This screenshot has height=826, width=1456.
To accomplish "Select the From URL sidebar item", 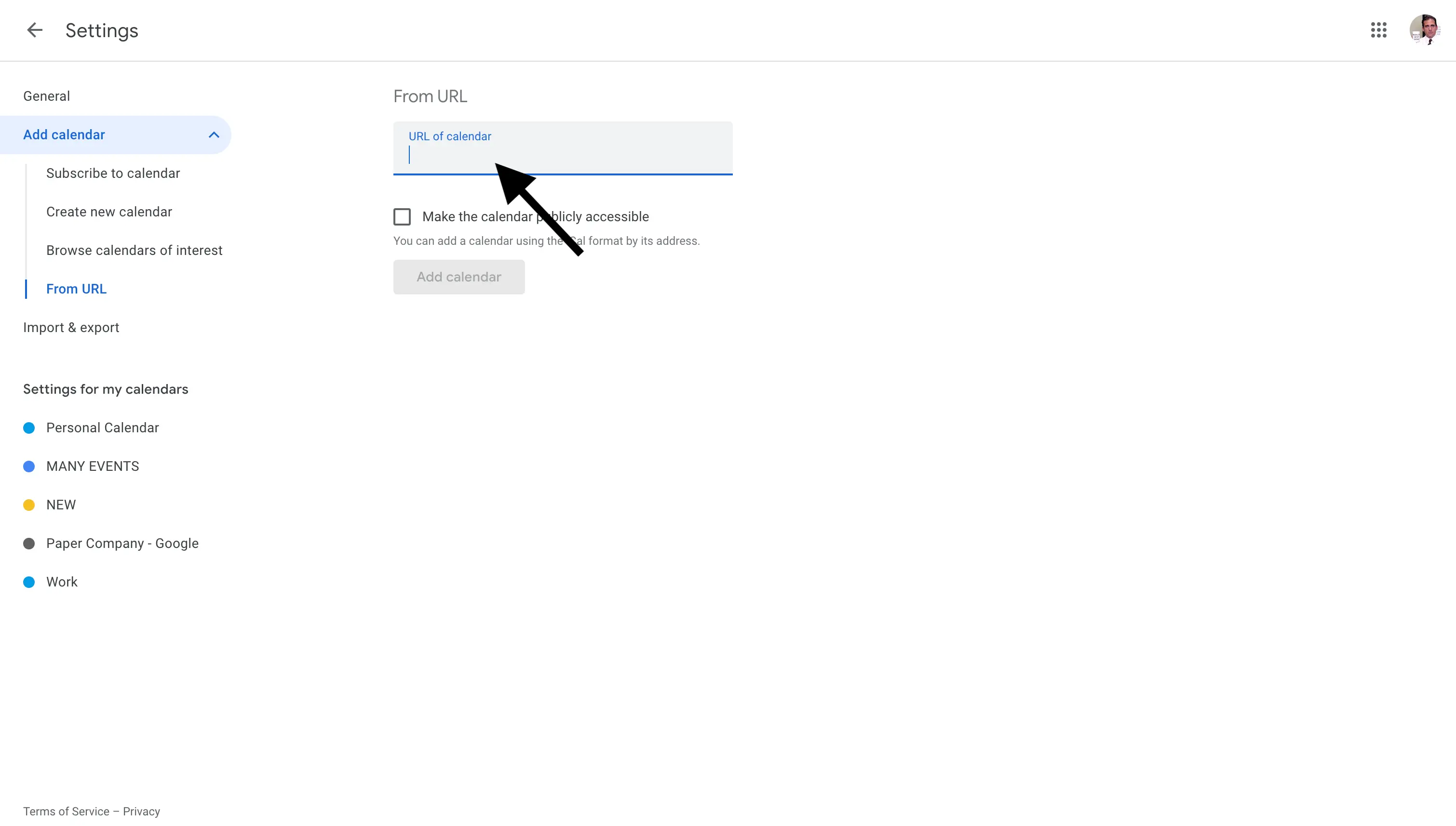I will click(x=76, y=288).
